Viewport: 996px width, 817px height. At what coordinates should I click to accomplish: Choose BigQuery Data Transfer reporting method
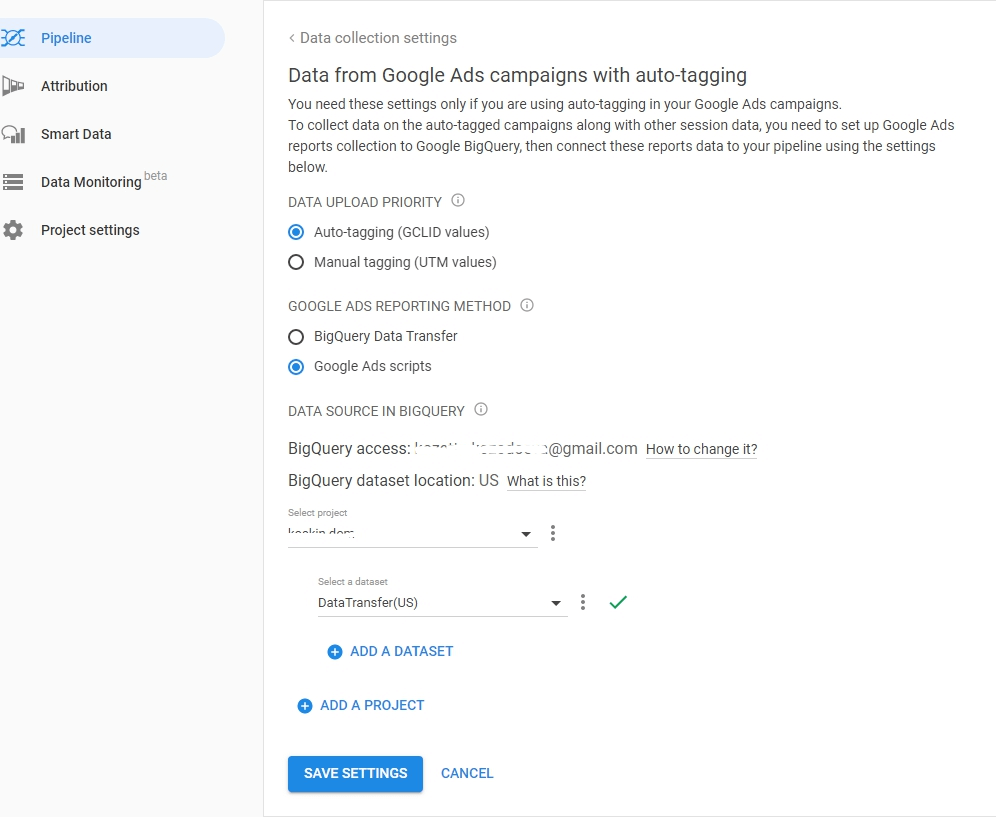(x=296, y=336)
